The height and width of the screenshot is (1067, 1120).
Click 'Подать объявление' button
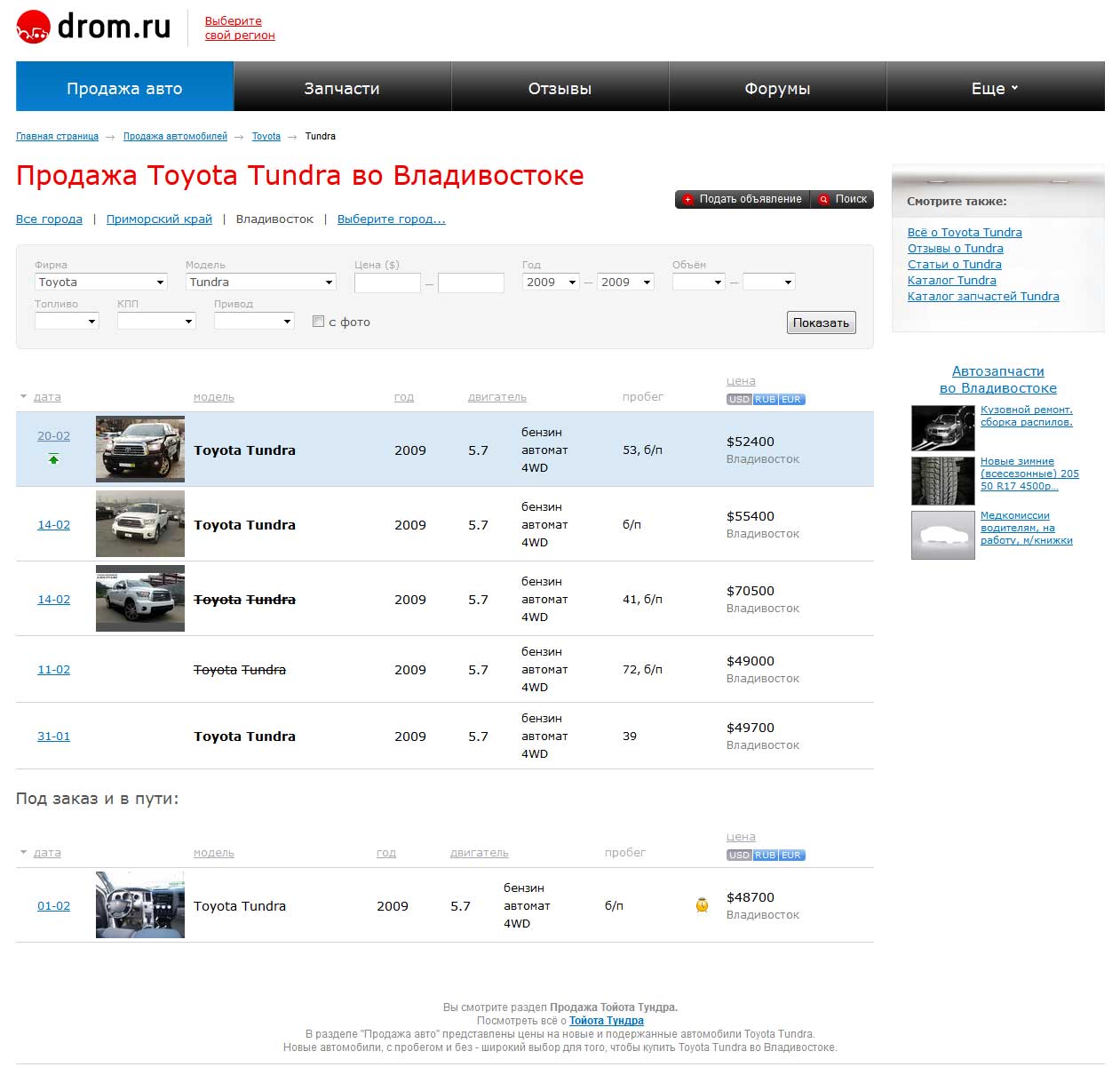[743, 199]
